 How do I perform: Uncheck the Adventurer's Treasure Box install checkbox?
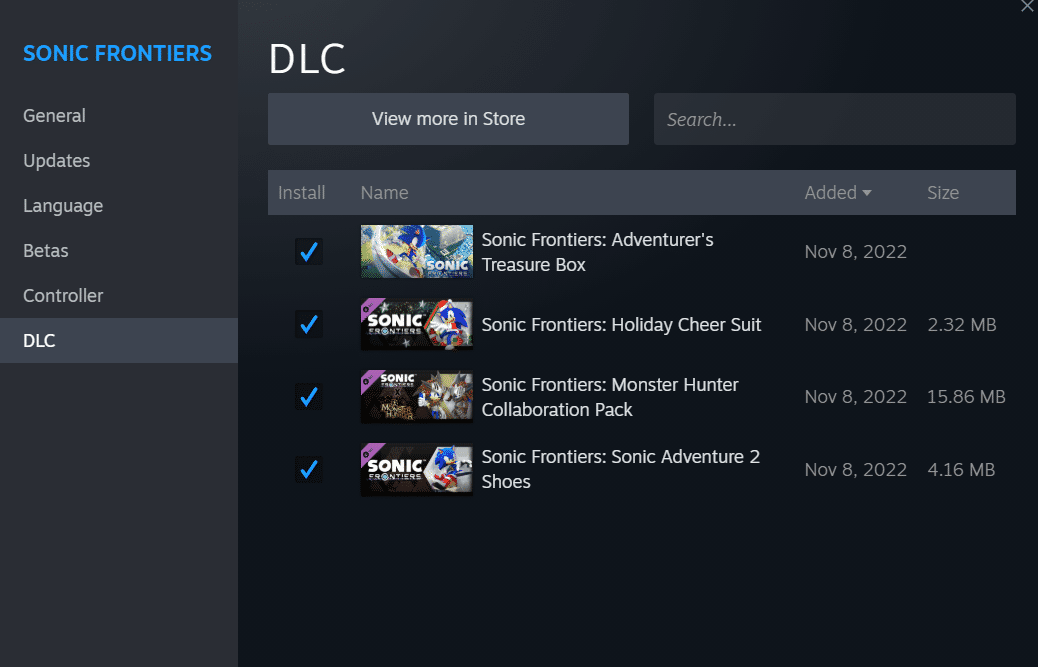pos(308,252)
